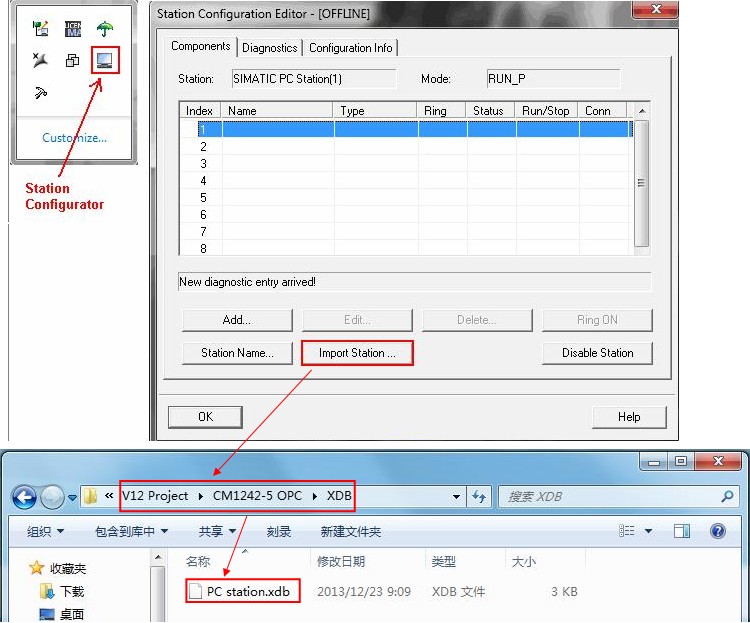This screenshot has width=750, height=623.
Task: Toggle the preview pane icon
Action: [682, 531]
